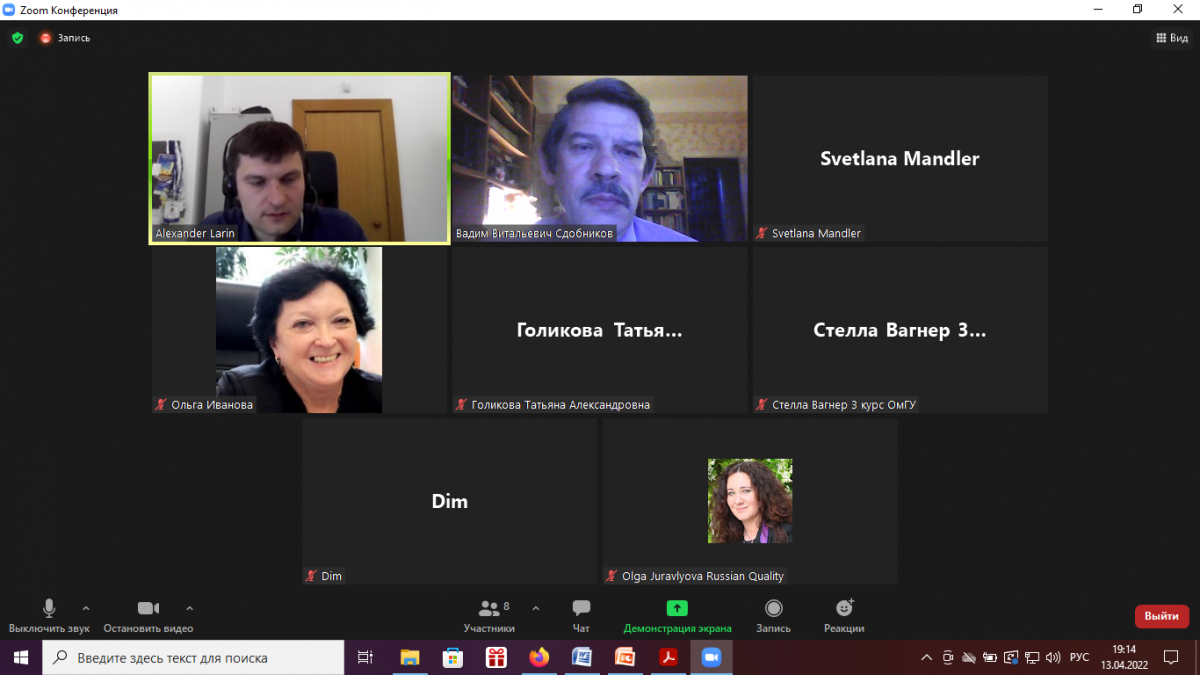The image size is (1200, 675).
Task: Show hidden system tray icons
Action: point(925,658)
